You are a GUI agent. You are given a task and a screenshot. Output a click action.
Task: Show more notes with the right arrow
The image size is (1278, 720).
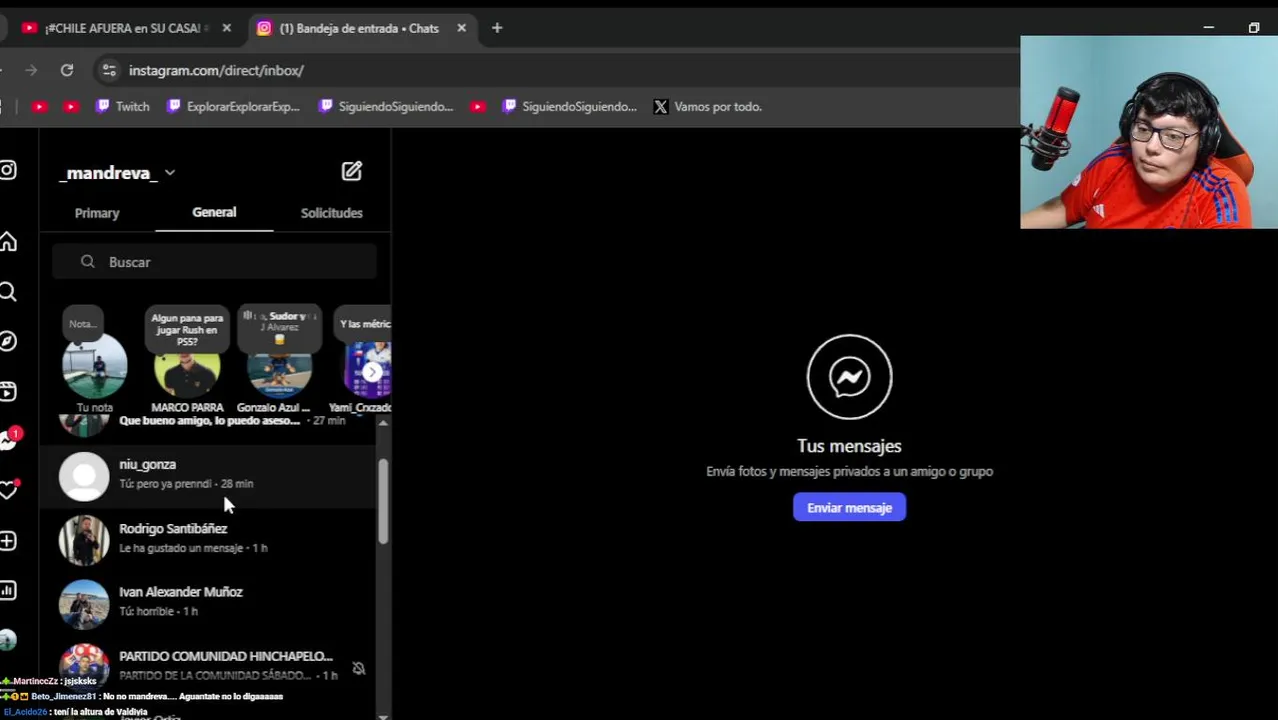(x=372, y=373)
